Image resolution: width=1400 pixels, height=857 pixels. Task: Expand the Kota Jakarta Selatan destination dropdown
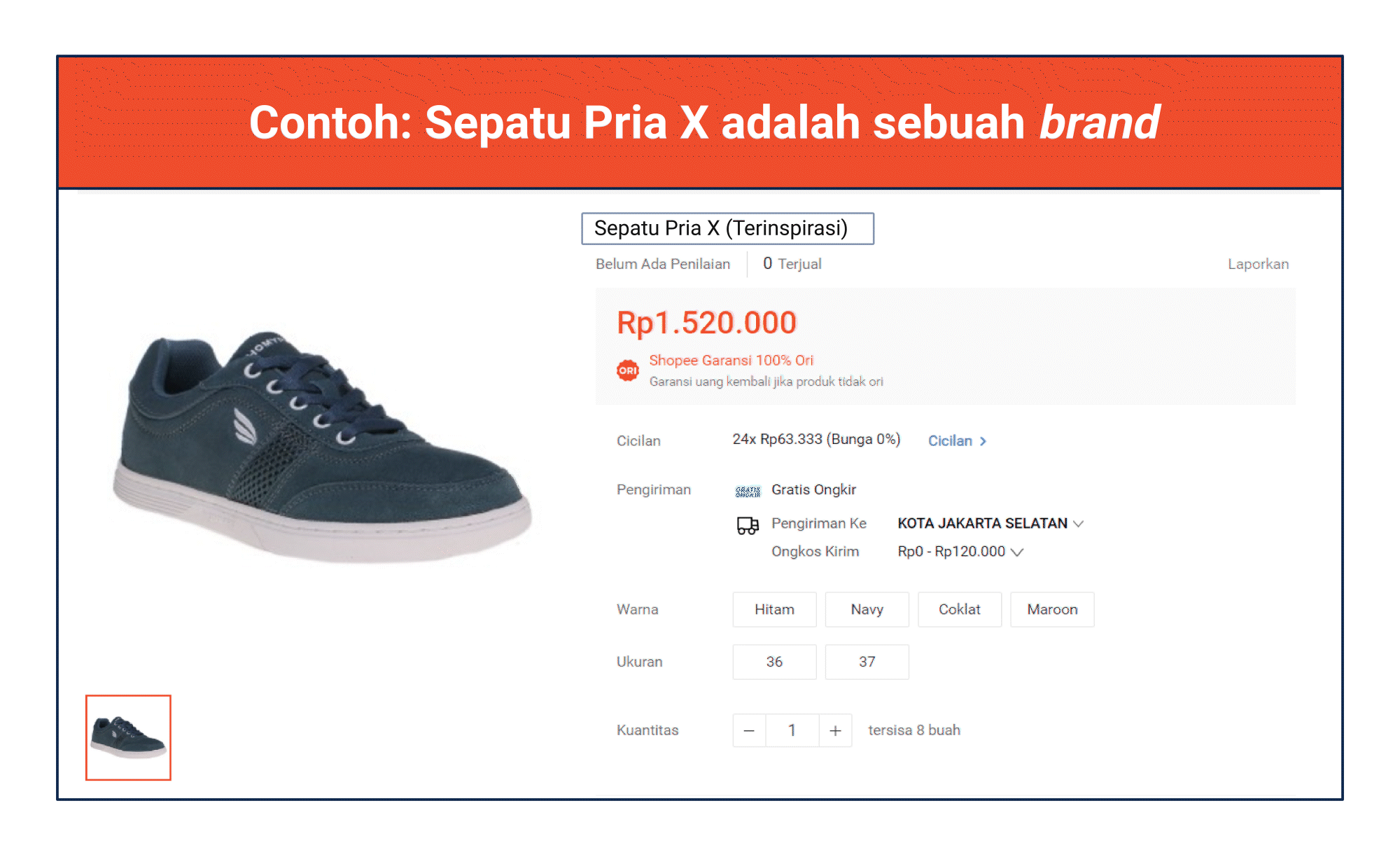(x=1079, y=524)
